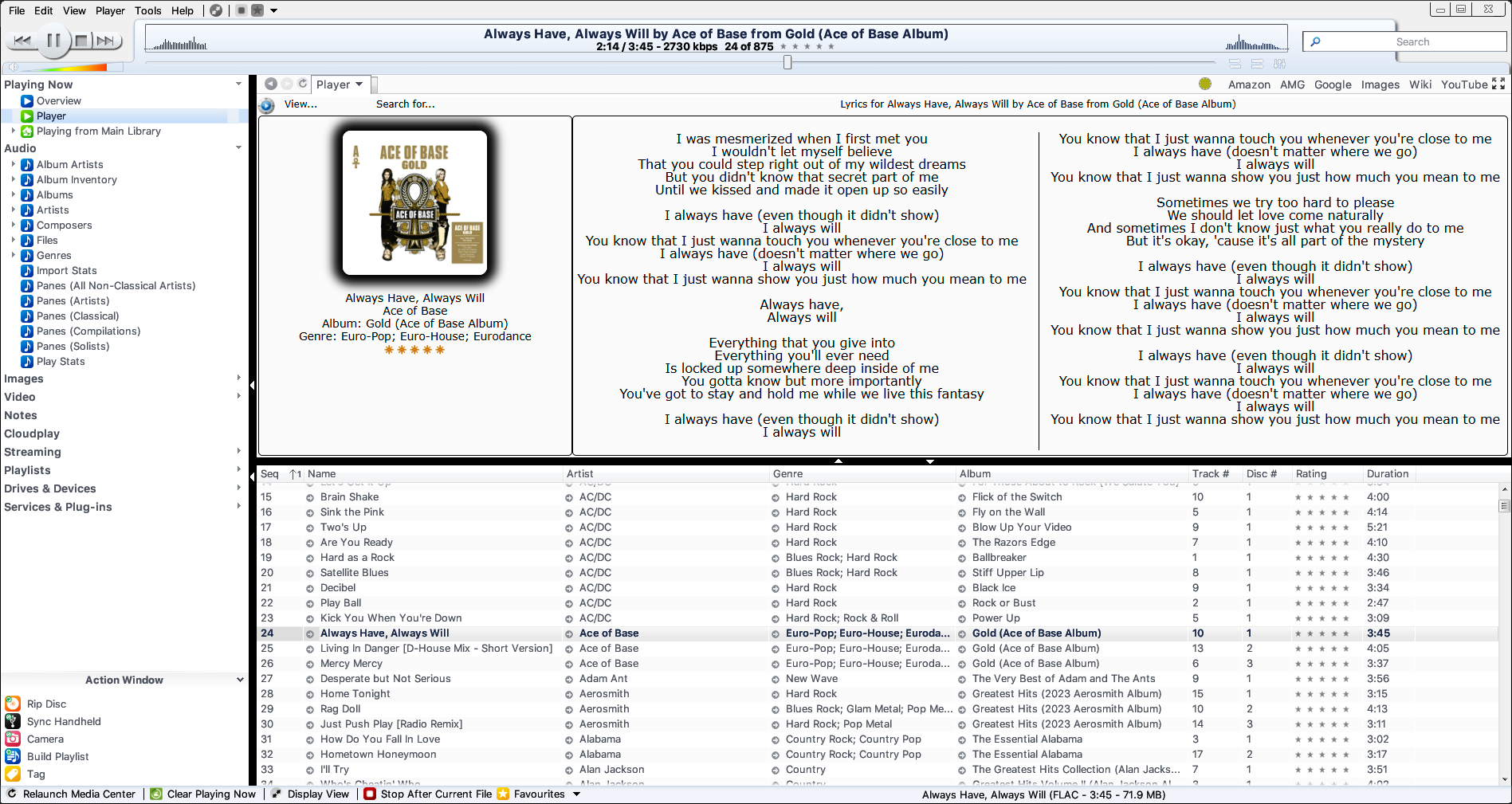Expand Playing from Main Library node

point(13,131)
